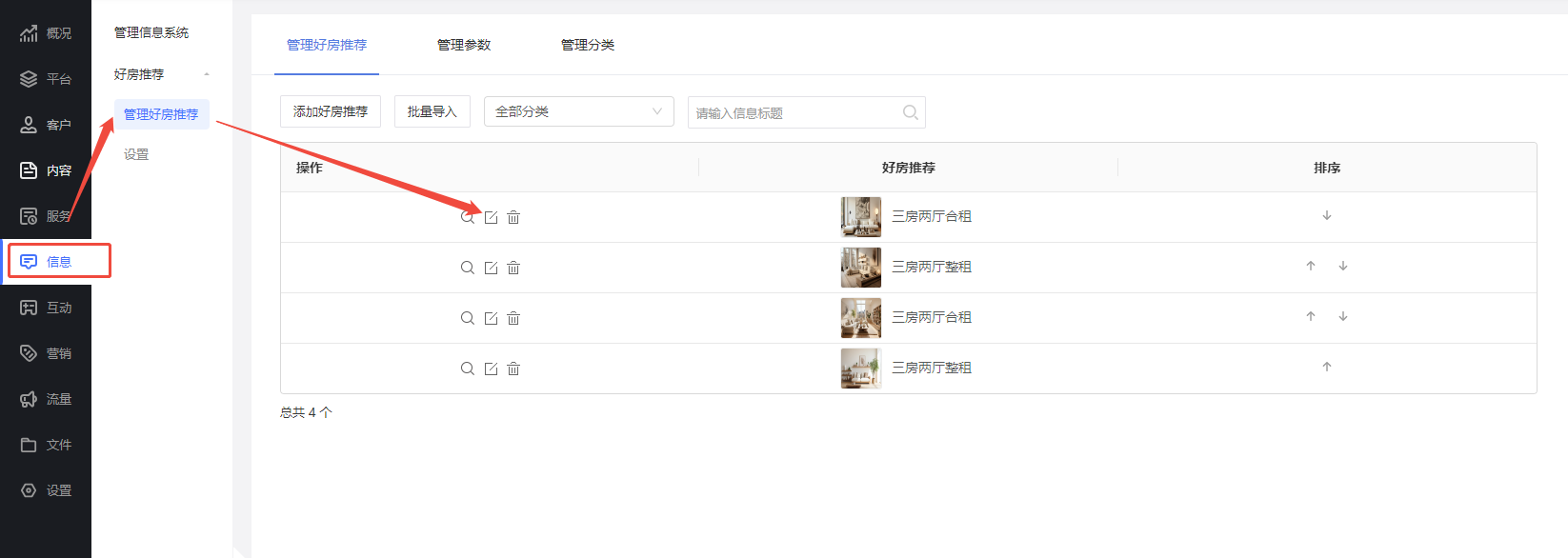Open the 营销 marketing sidebar item

[46, 353]
